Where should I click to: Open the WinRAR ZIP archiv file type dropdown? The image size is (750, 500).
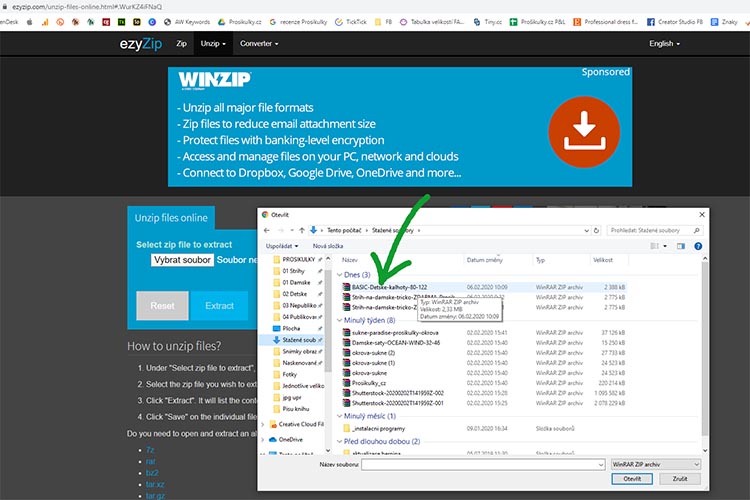(656, 464)
